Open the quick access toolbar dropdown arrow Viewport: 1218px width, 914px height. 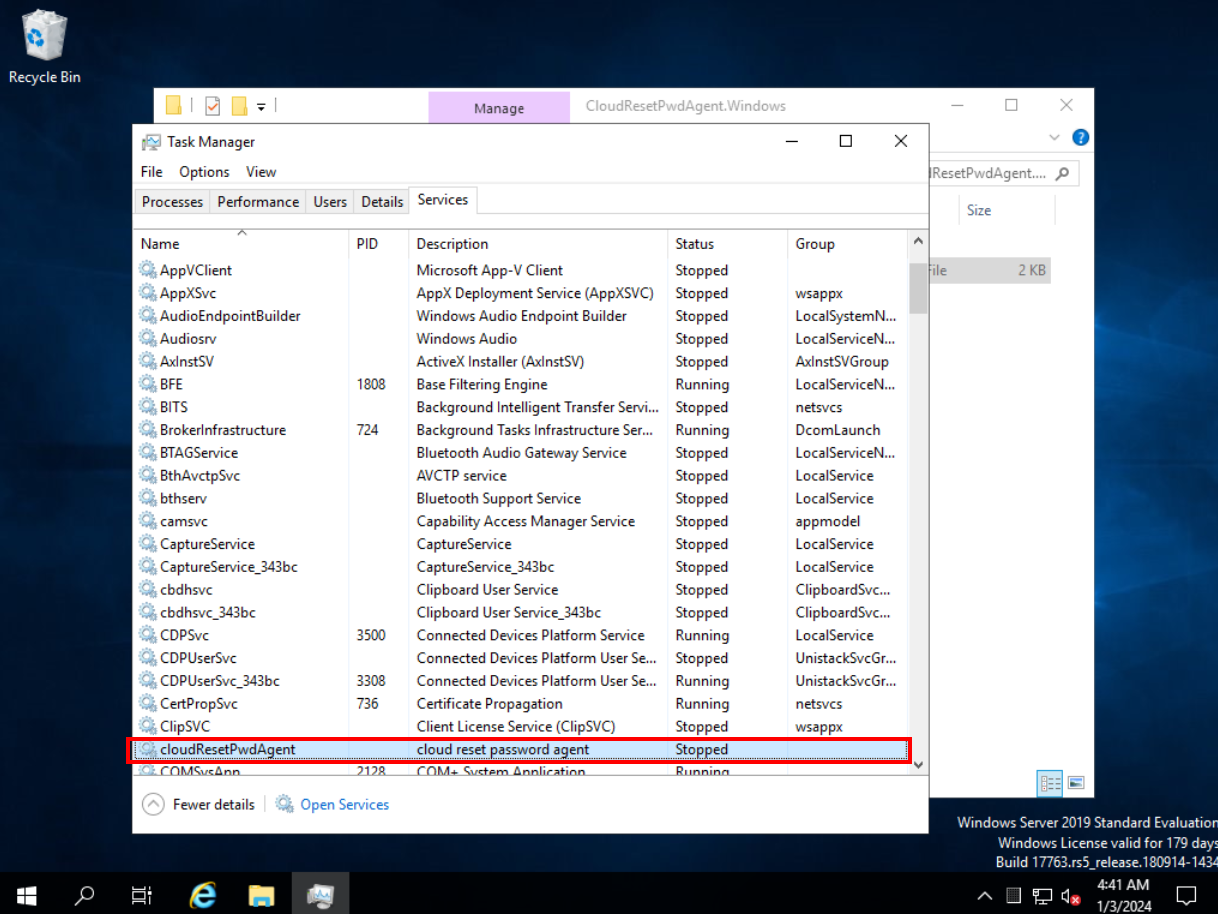tap(261, 106)
